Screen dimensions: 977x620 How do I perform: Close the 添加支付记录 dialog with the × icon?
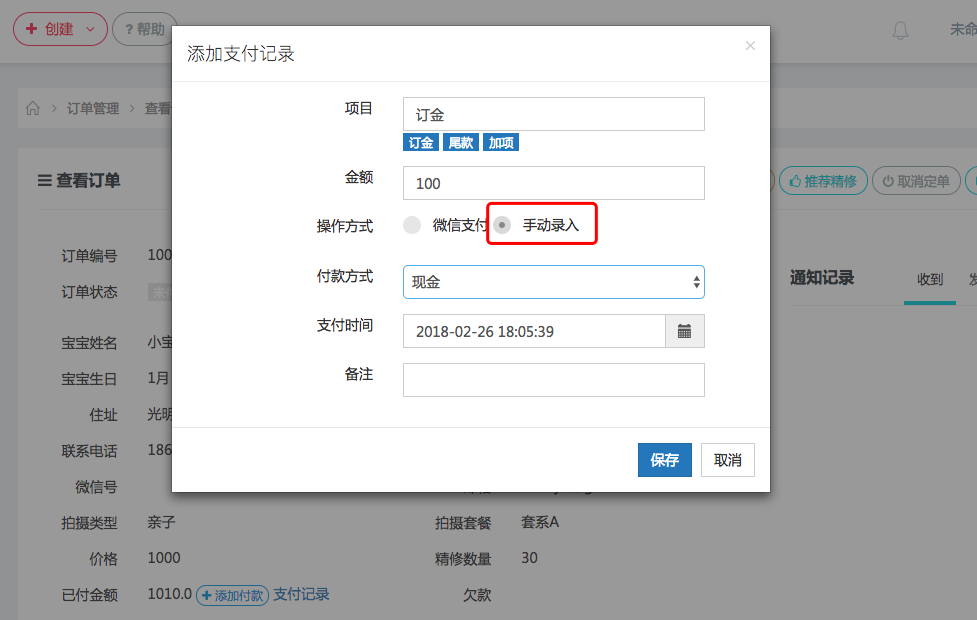750,45
